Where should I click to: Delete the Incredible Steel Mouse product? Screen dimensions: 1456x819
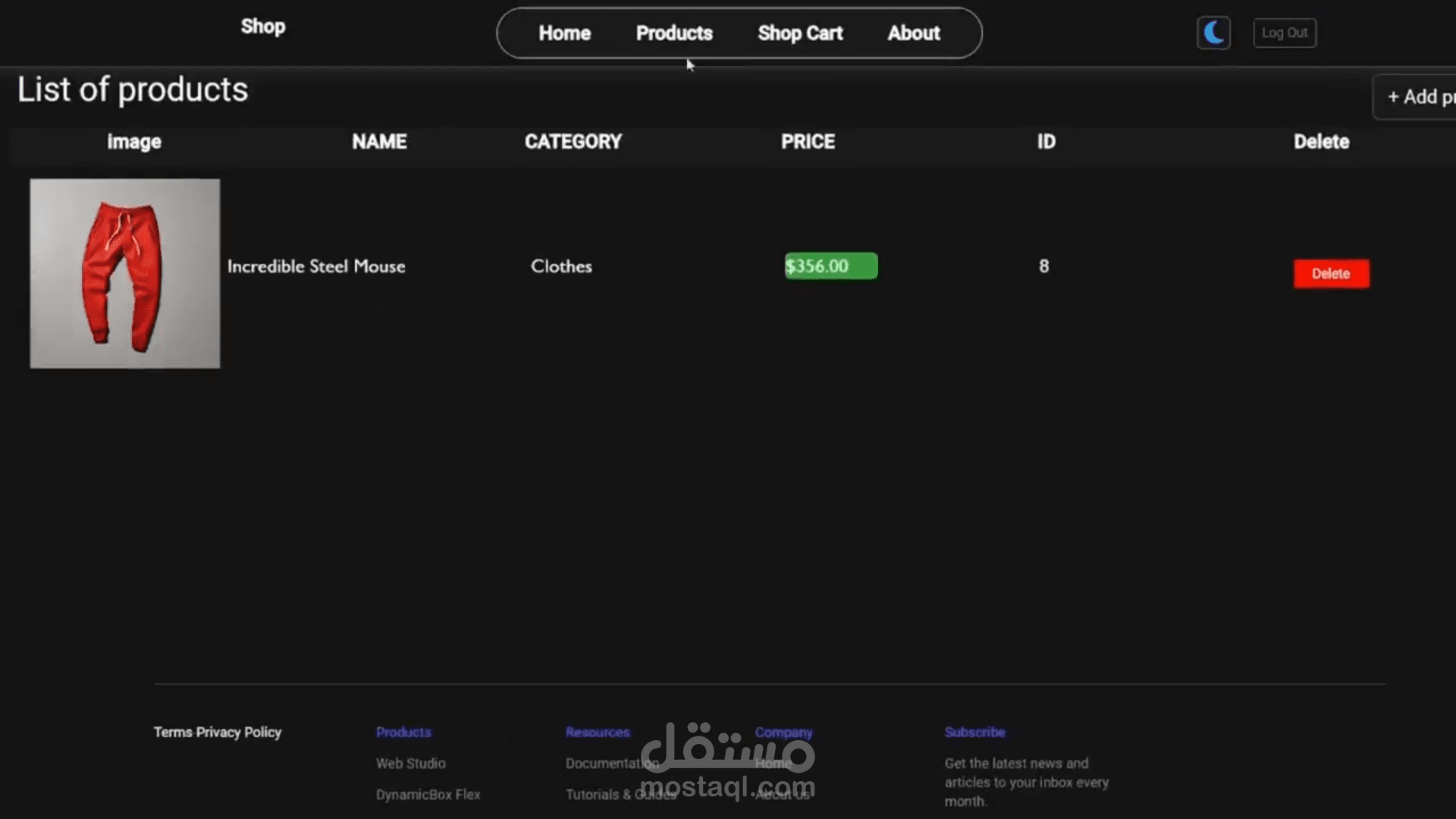point(1331,274)
